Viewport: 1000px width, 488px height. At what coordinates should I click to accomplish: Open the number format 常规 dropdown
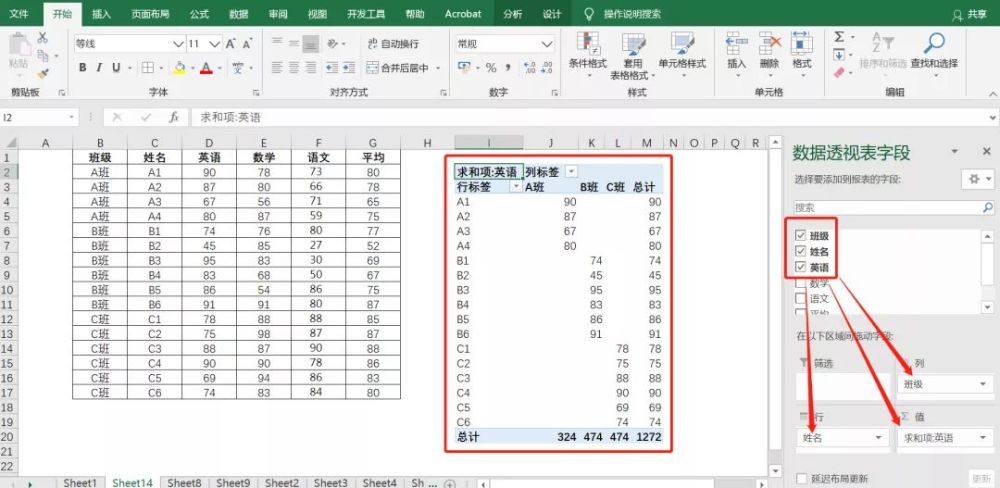click(547, 44)
